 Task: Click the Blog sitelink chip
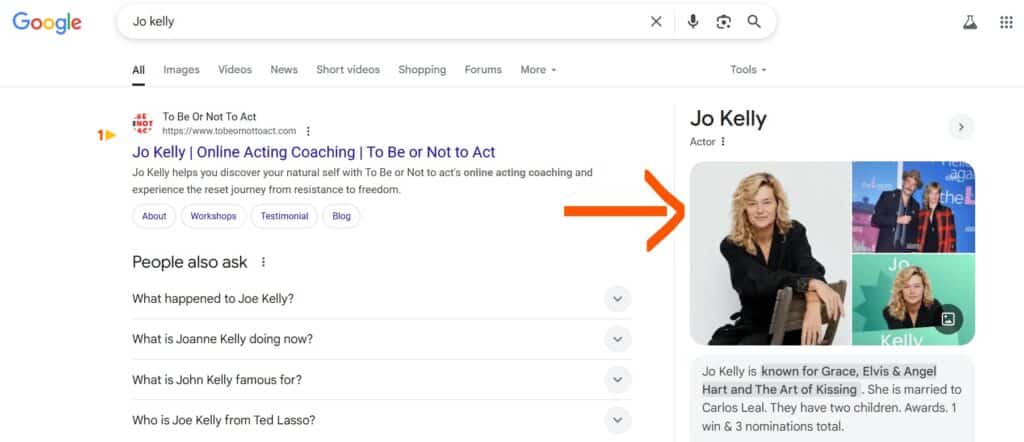click(342, 216)
